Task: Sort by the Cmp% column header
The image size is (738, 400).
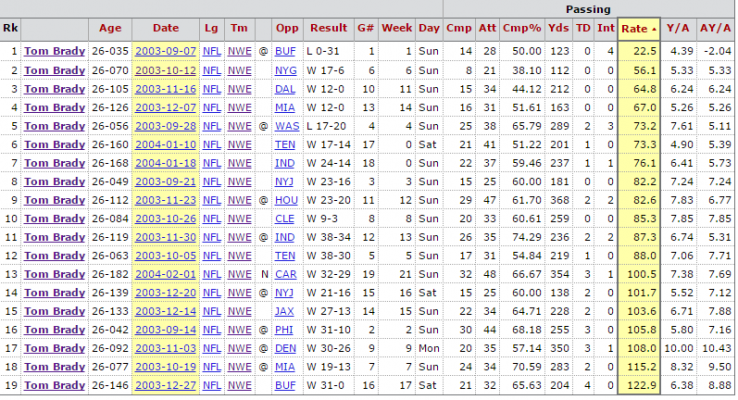Action: pyautogui.click(x=521, y=28)
